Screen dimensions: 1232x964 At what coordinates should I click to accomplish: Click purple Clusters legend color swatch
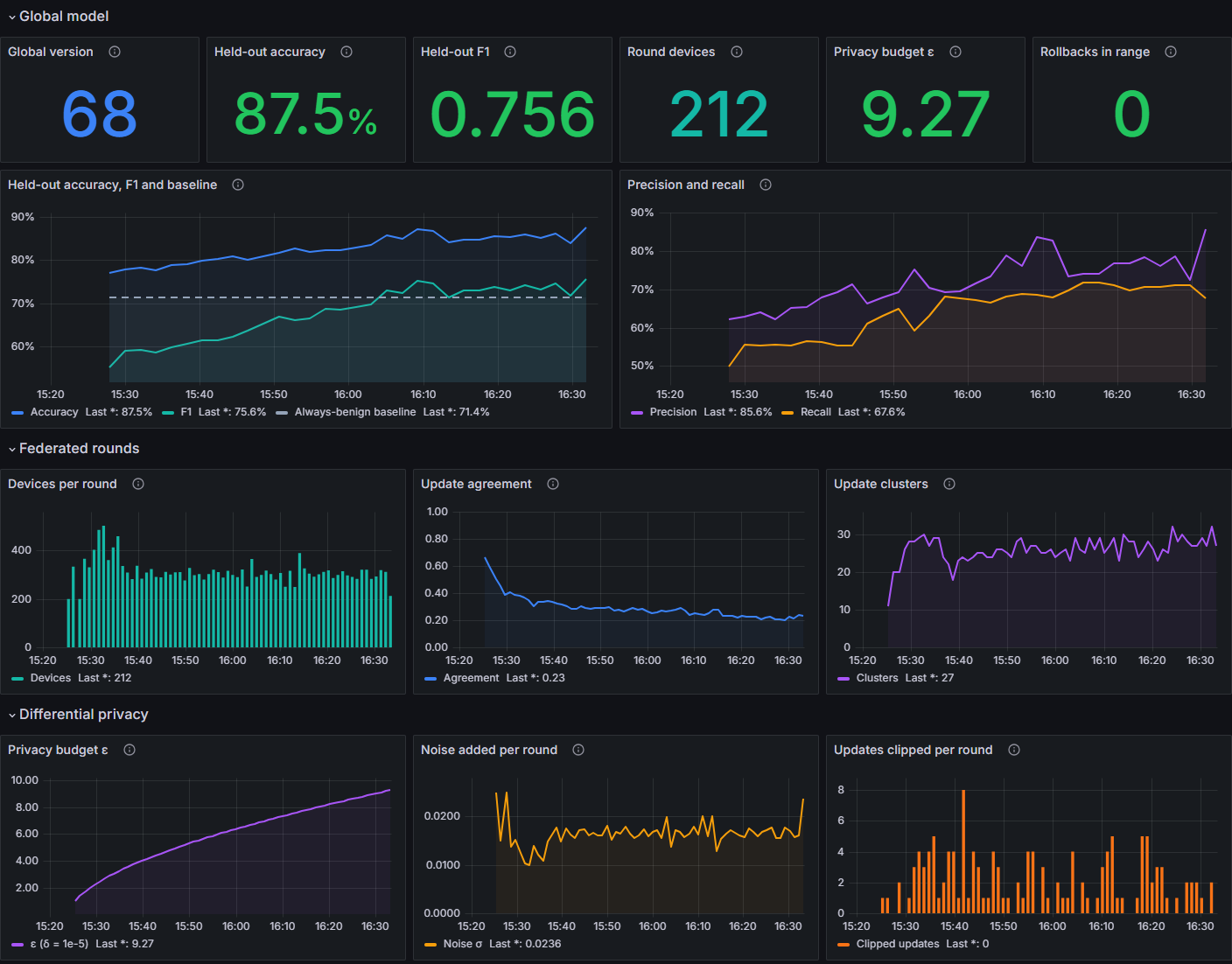point(843,678)
